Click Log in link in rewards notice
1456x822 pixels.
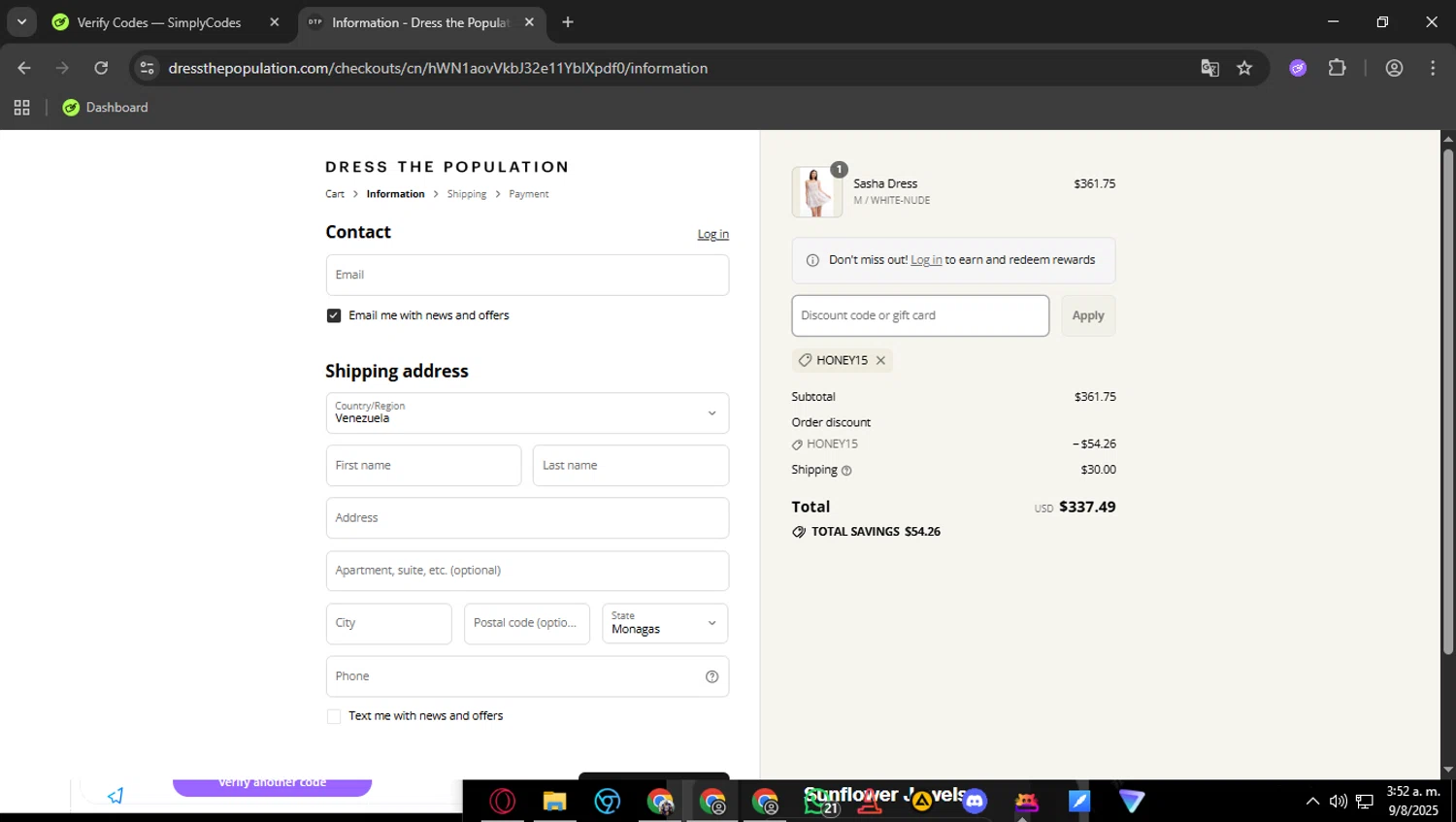pos(926,260)
